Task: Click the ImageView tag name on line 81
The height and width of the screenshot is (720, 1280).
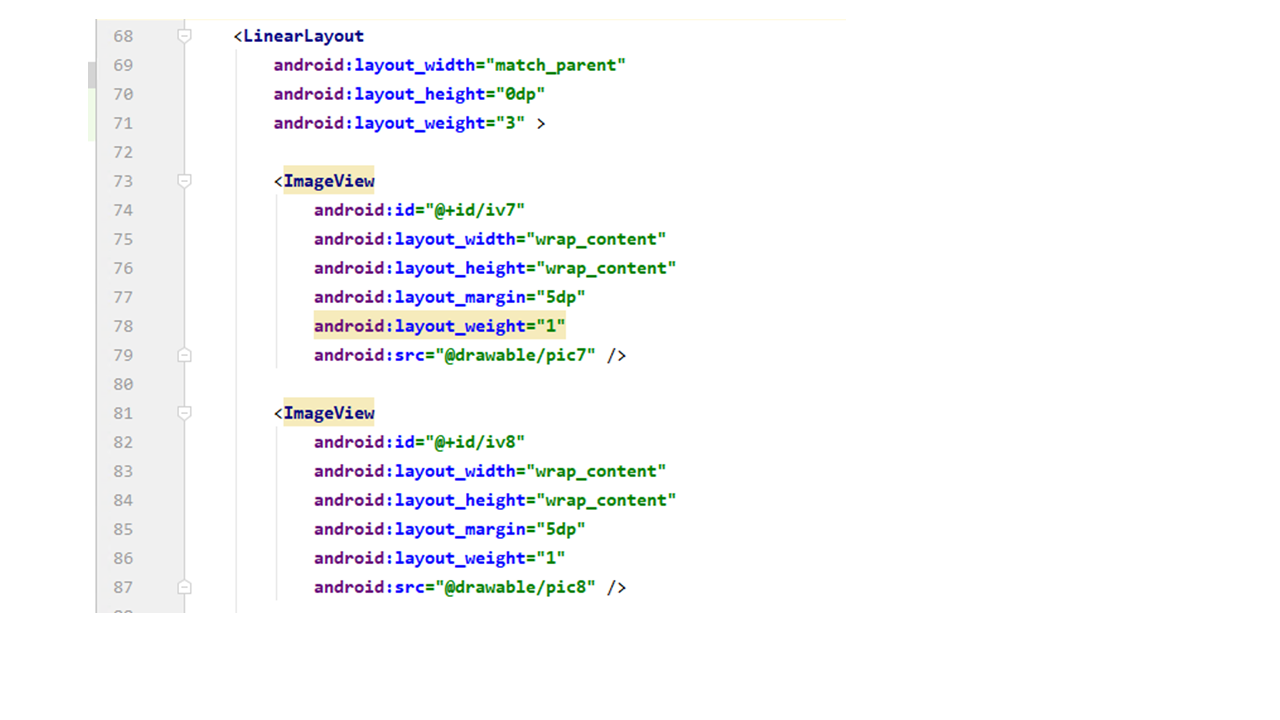Action: pos(329,413)
